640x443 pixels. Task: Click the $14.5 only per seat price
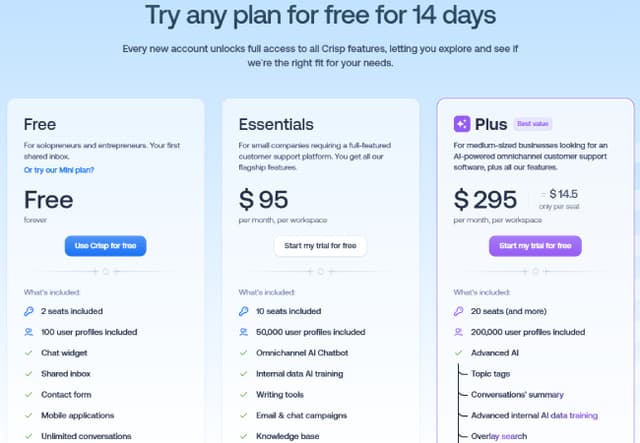coord(559,199)
